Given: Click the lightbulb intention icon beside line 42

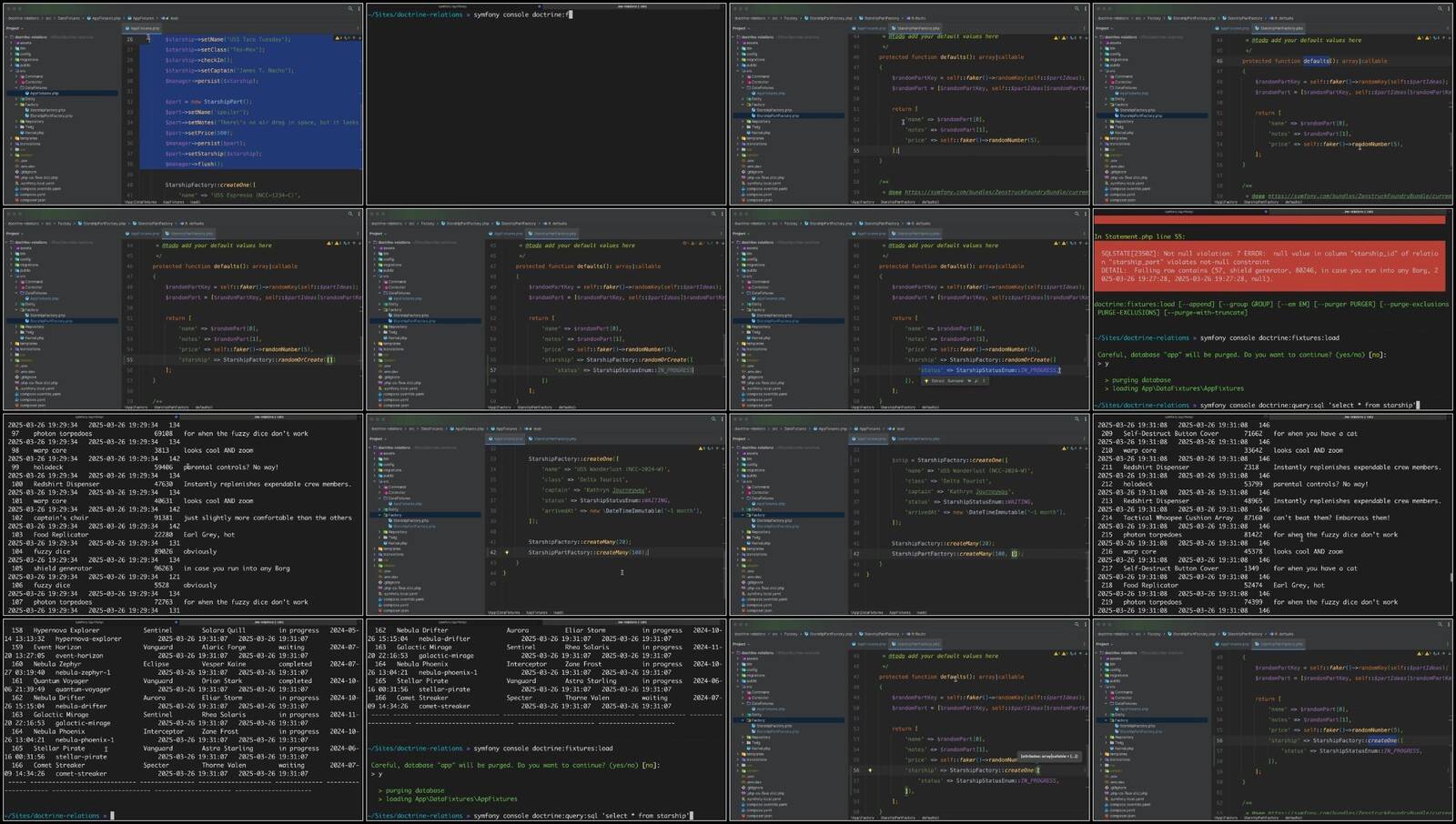Looking at the screenshot, I should [507, 553].
